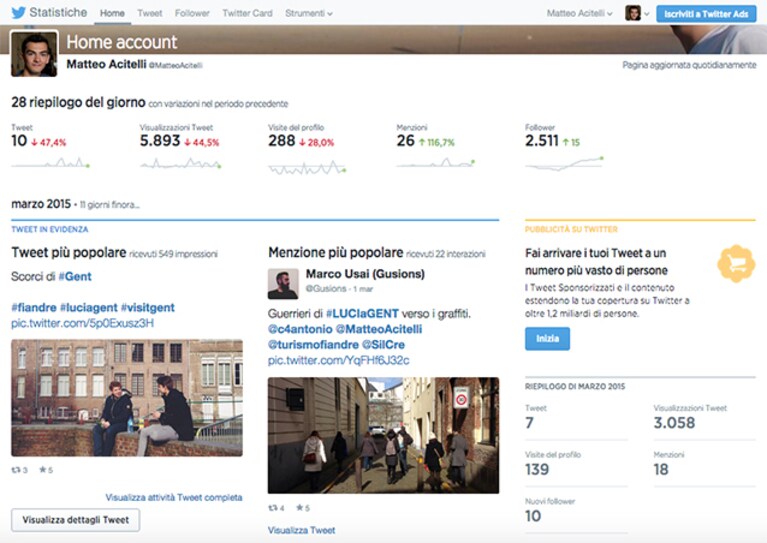Open the alley street photo in mention
Viewport: 767px width, 543px height.
[x=384, y=435]
